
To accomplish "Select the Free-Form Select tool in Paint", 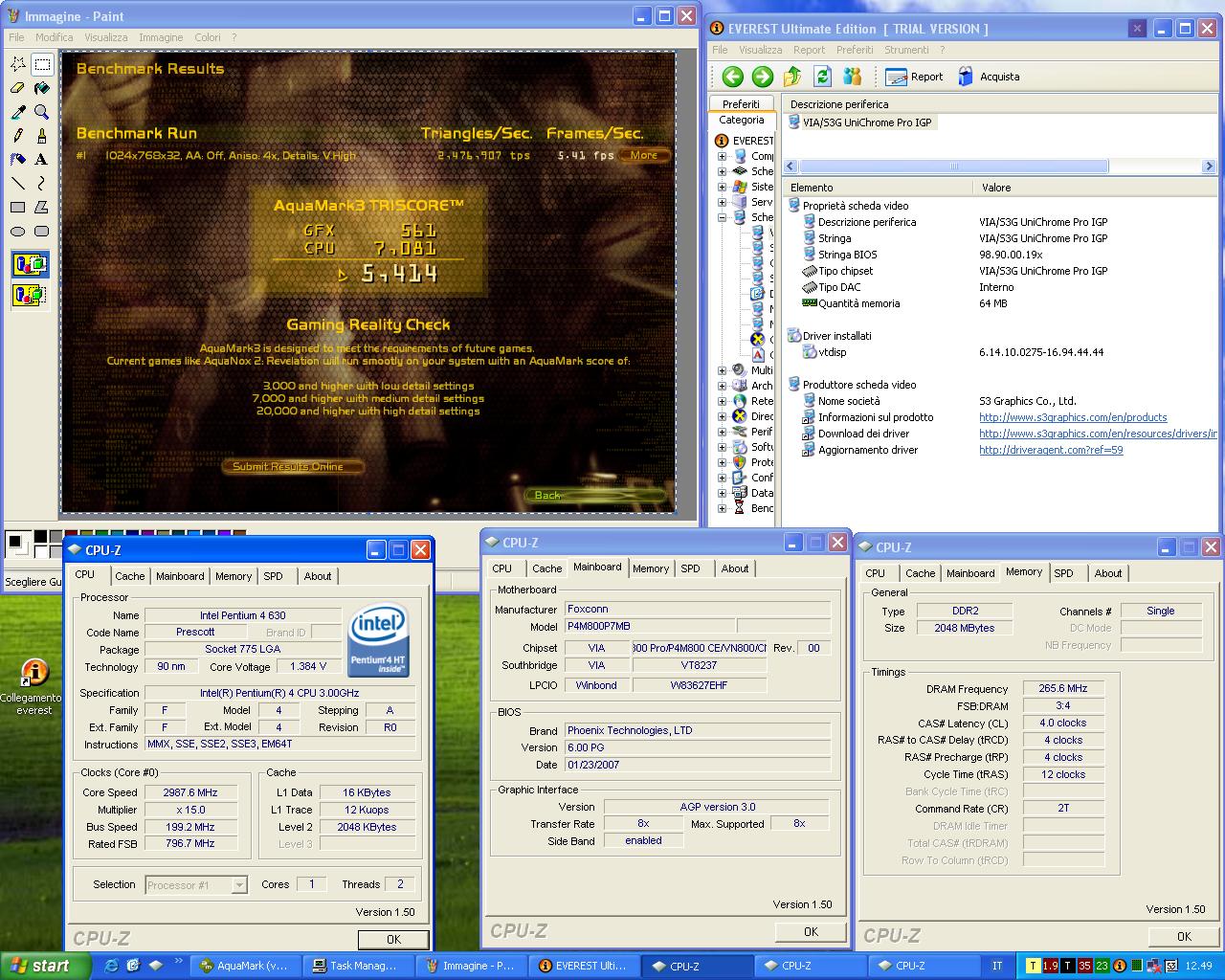I will (17, 64).
